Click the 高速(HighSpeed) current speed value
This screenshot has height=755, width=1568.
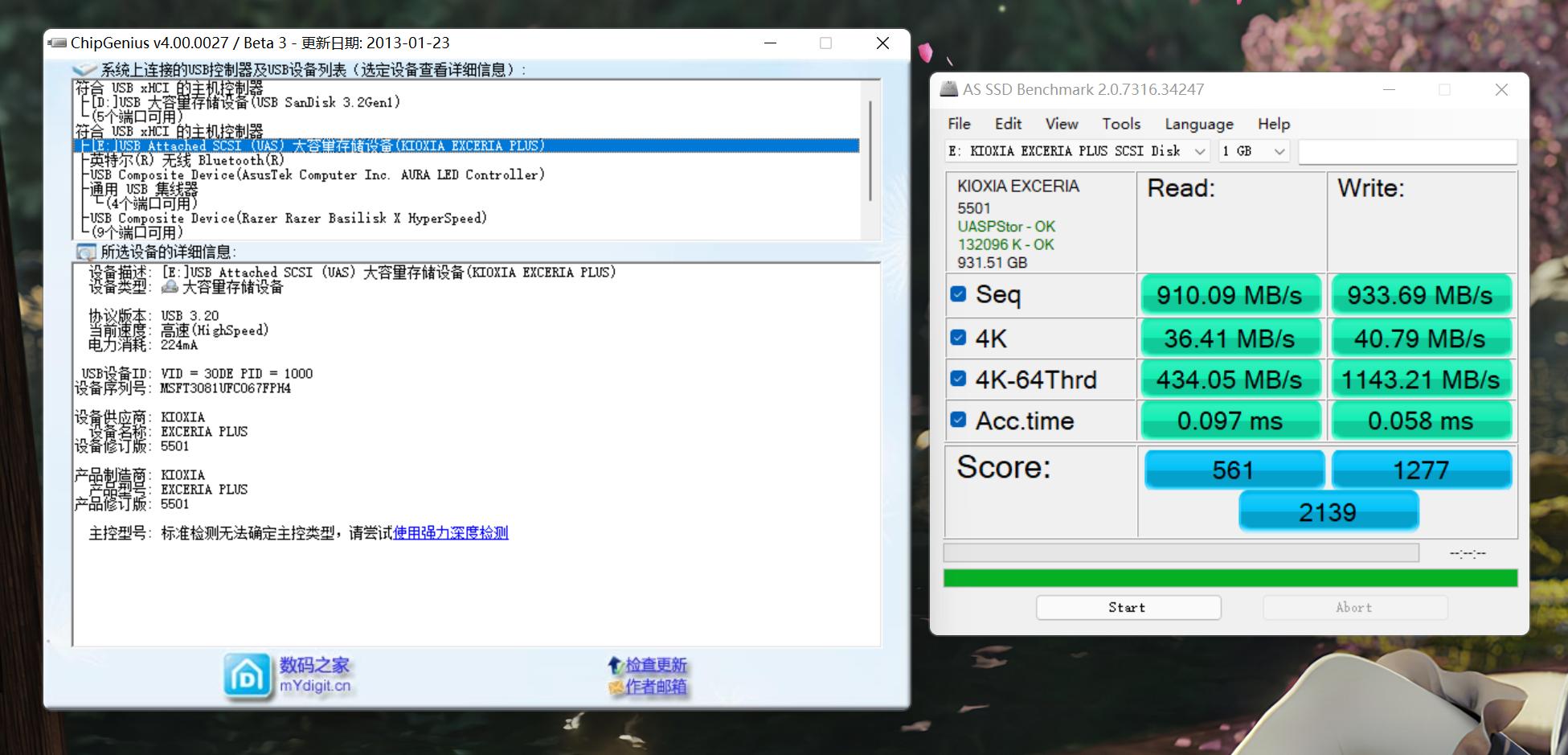pos(215,330)
